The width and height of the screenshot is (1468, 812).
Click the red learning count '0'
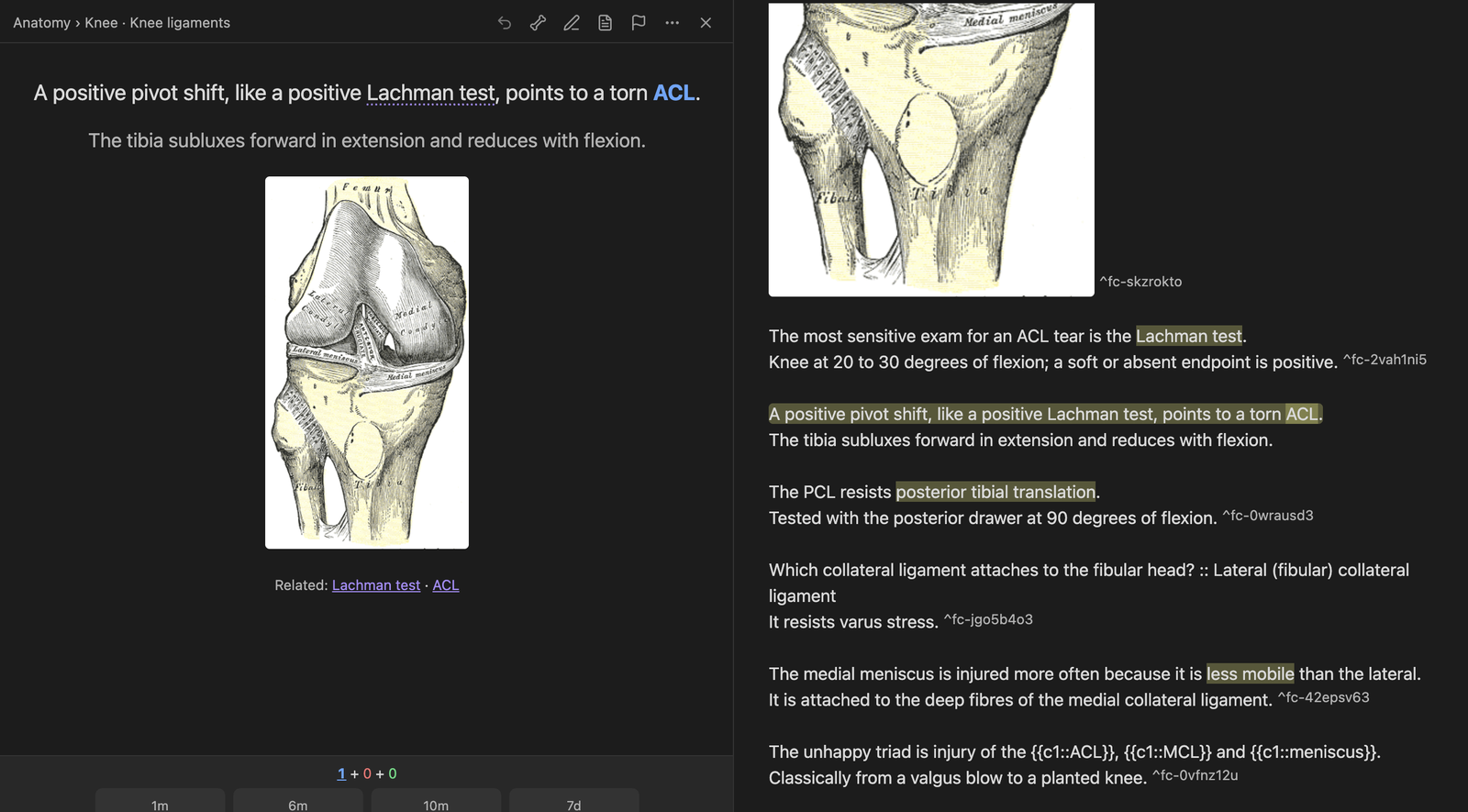(367, 773)
